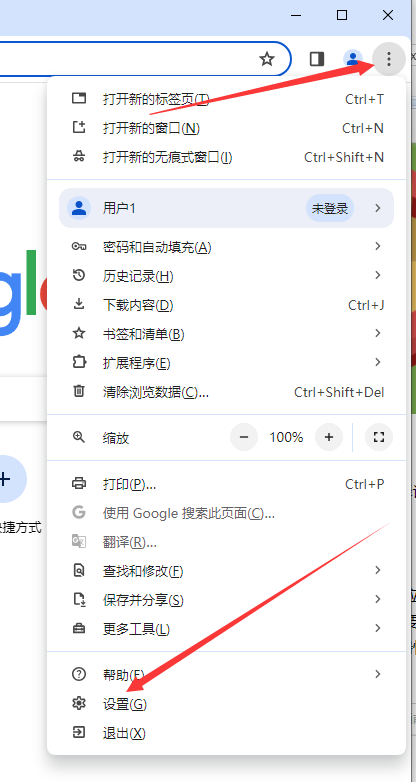Click the 未登录 sign-in badge
This screenshot has height=782, width=416.
[330, 208]
